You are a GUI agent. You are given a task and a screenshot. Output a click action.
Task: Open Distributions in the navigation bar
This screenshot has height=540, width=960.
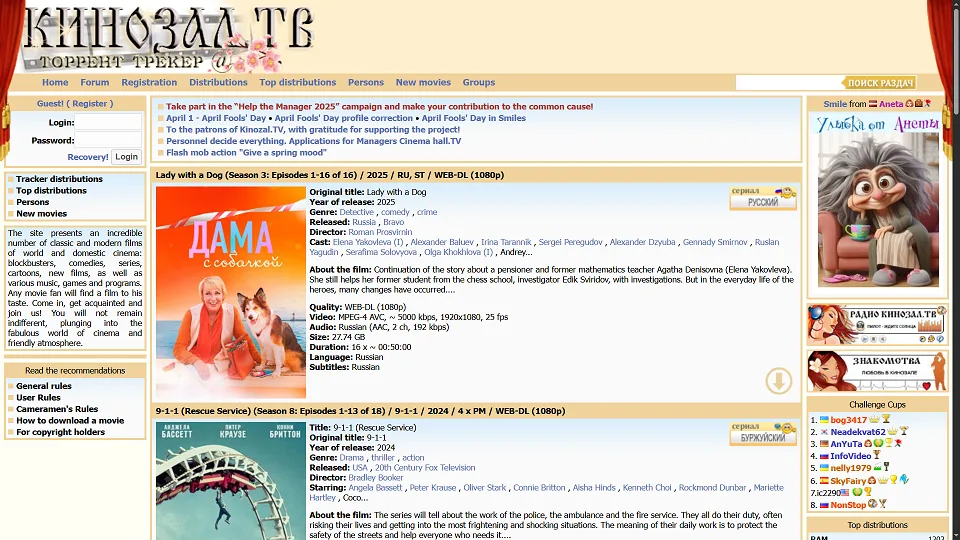click(218, 82)
